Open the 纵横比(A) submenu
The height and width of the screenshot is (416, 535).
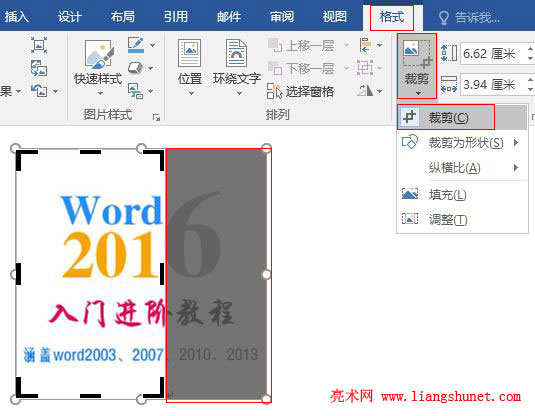tap(462, 168)
